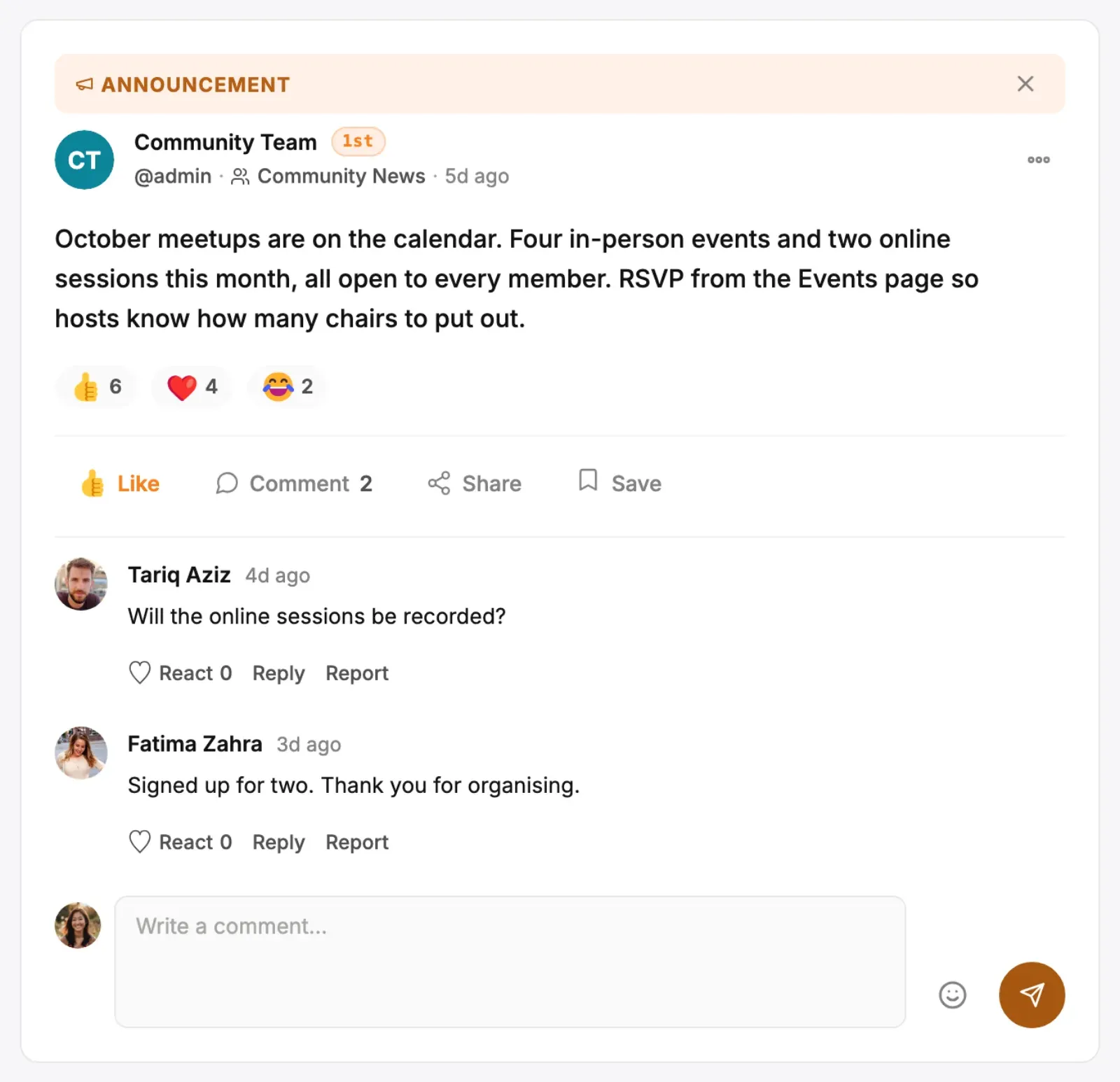Click the thumbs-up reaction count pill

click(97, 386)
